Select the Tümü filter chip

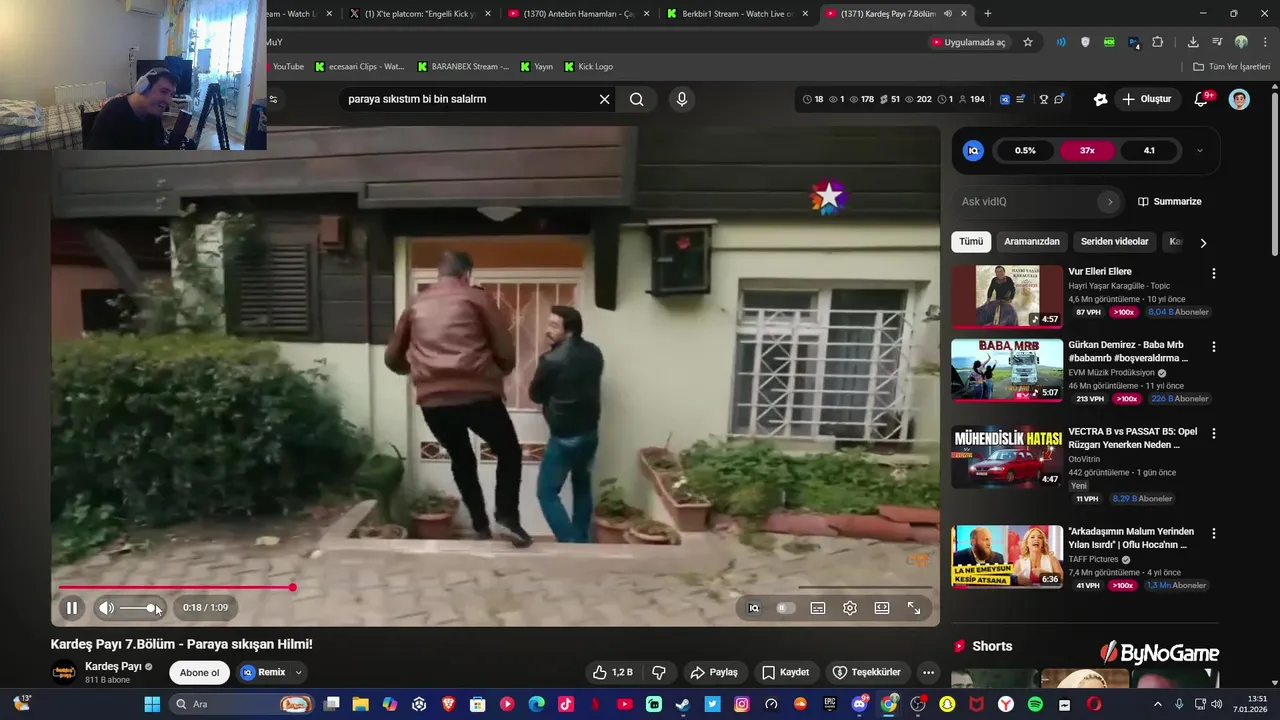[971, 242]
